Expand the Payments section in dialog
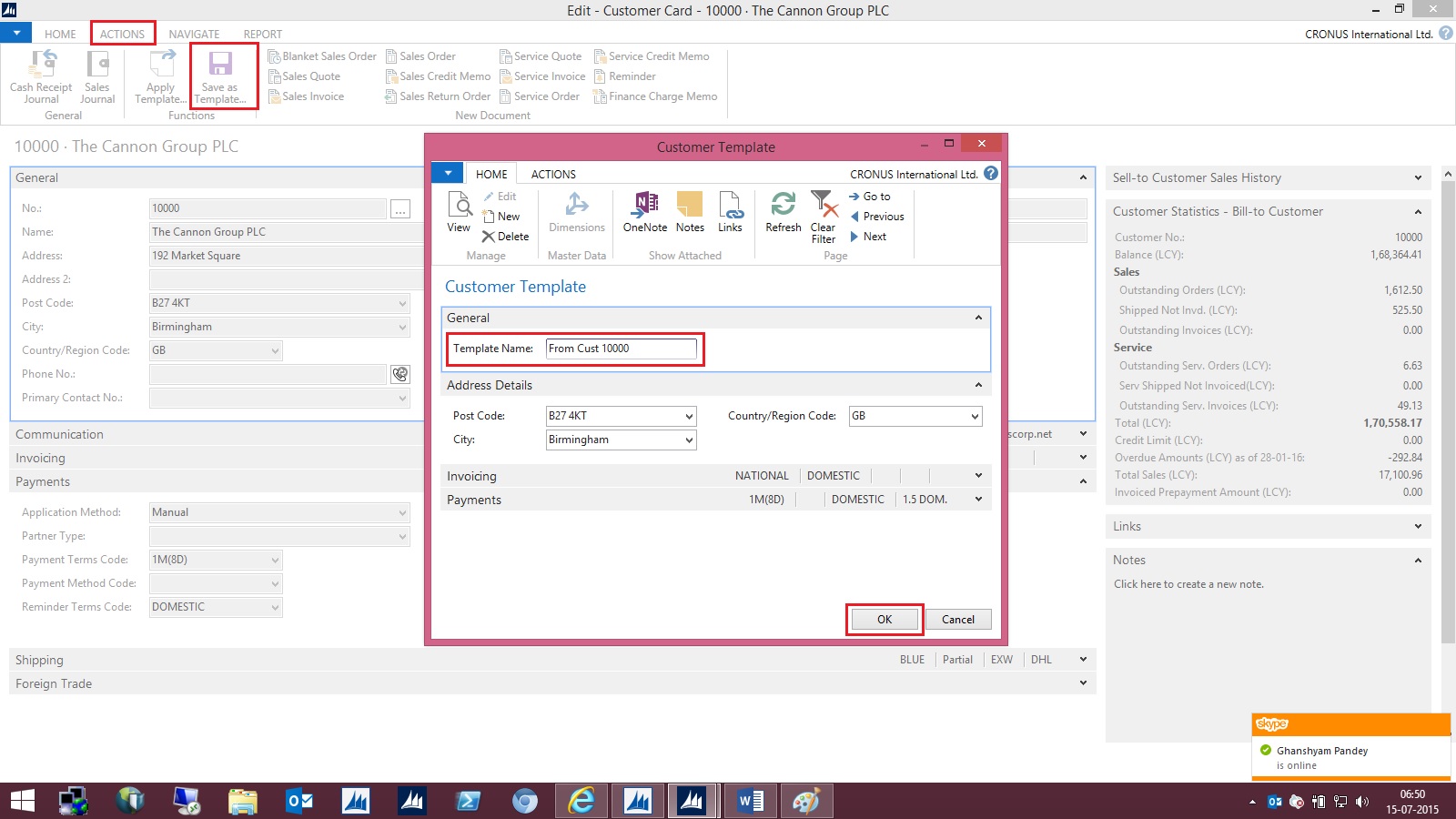 coord(978,499)
